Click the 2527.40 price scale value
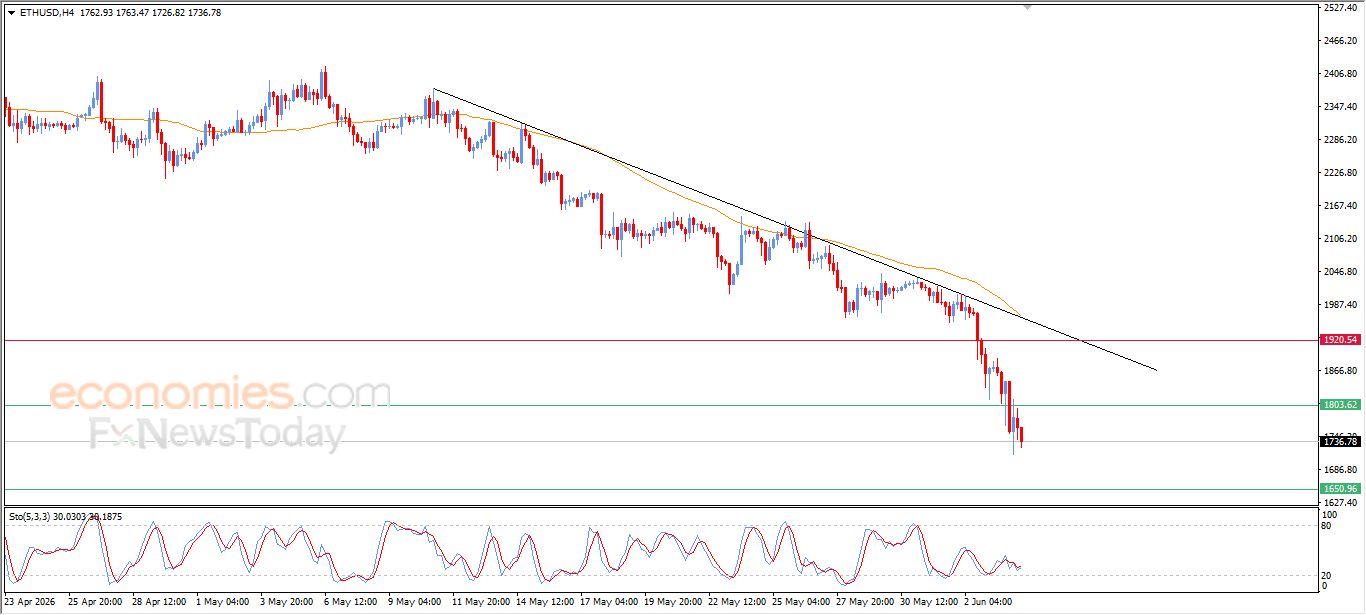 pyautogui.click(x=1340, y=8)
